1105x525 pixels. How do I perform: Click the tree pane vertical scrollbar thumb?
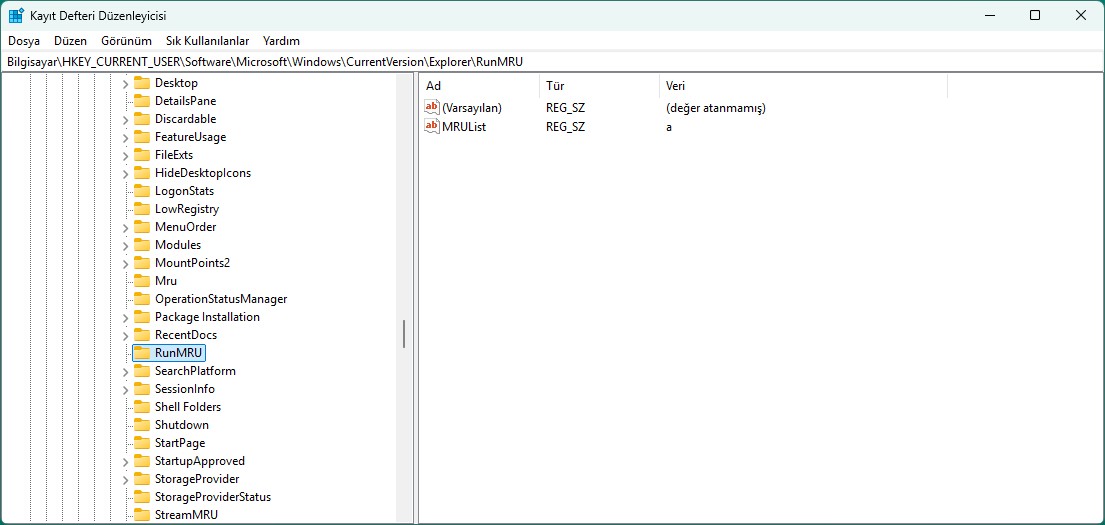tap(404, 334)
